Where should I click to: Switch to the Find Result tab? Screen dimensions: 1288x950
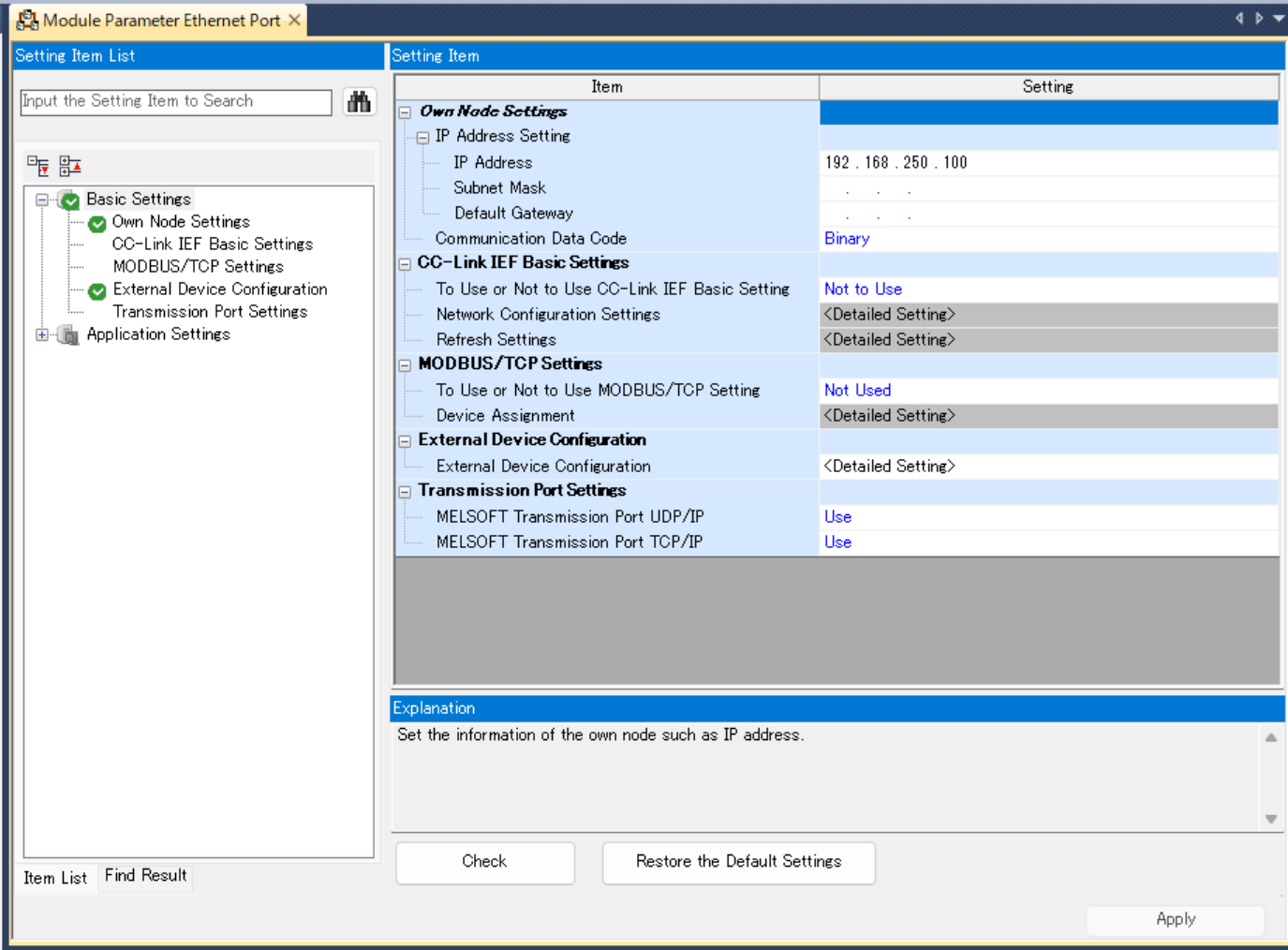coord(146,875)
